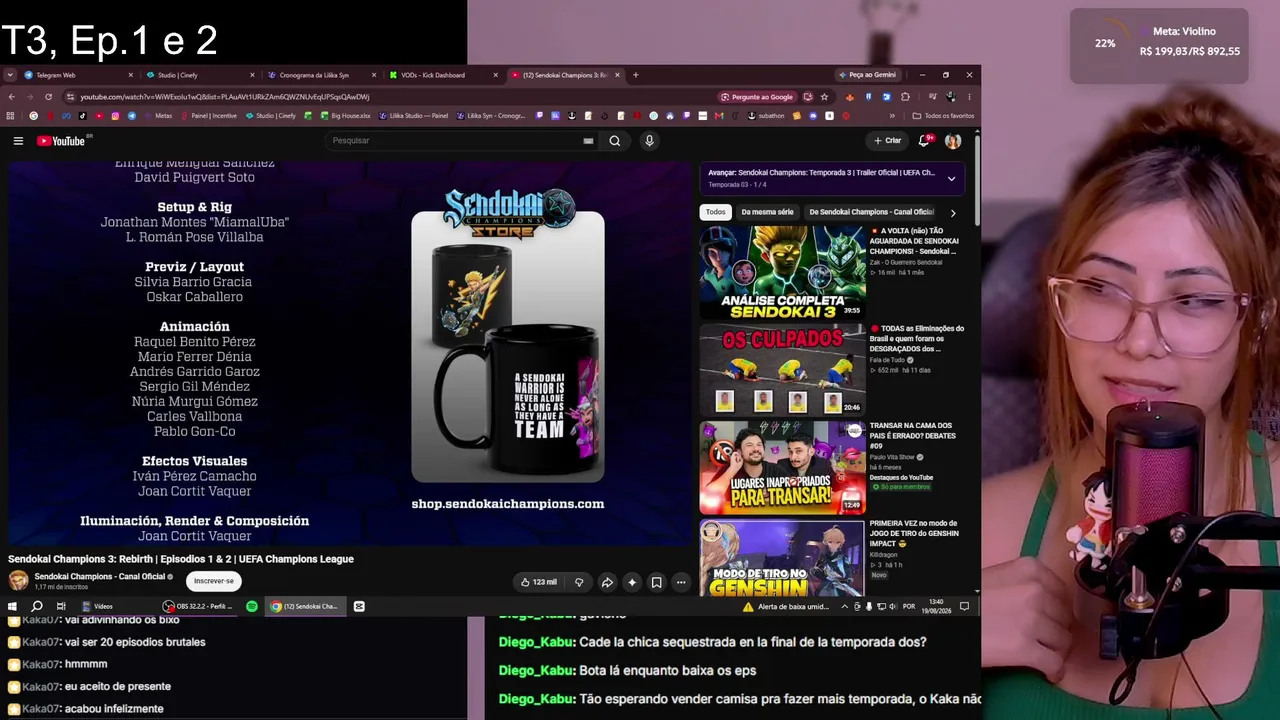
Task: Open the Painel | Incentive bookmark
Action: (x=209, y=116)
